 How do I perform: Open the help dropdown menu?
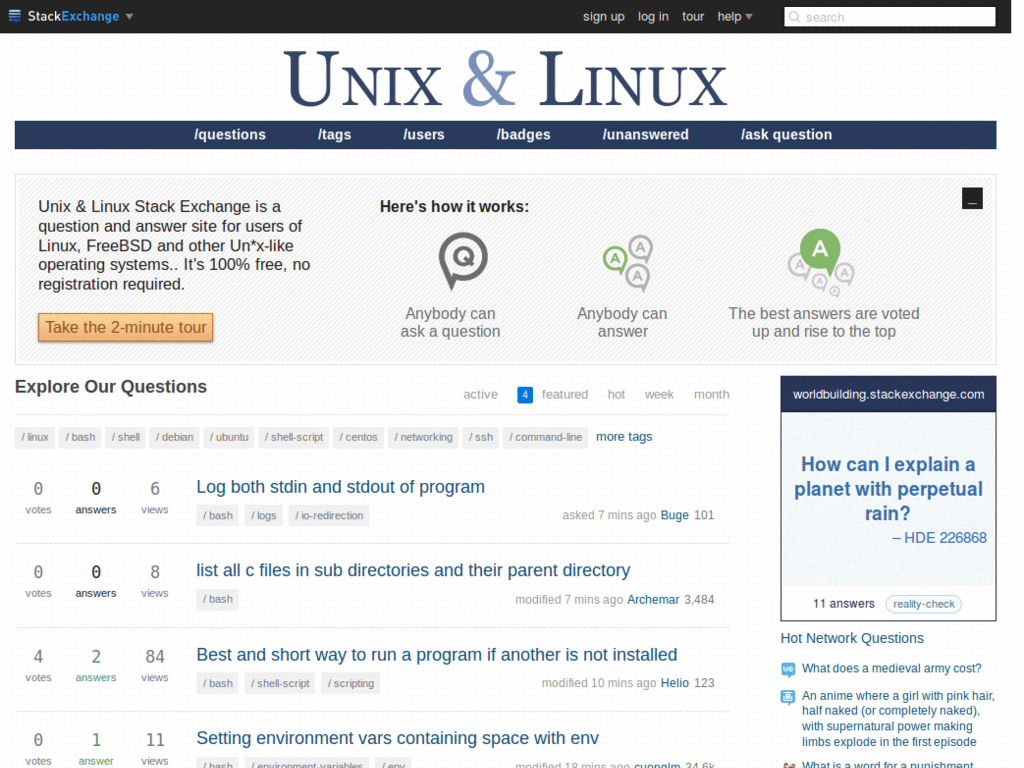[735, 16]
